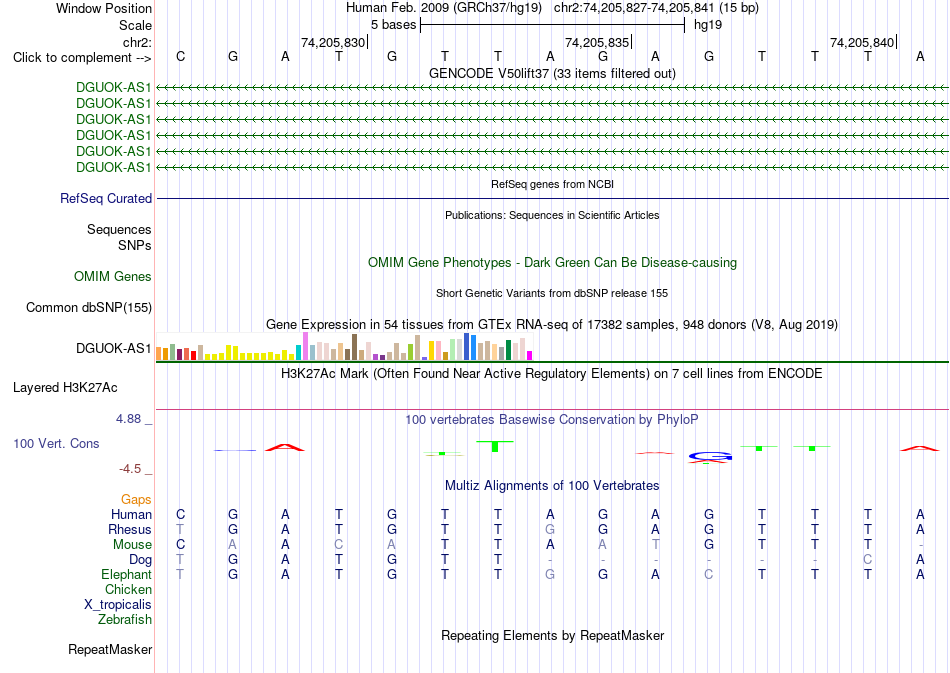Click the X_tropicalis species label
The height and width of the screenshot is (673, 950).
pyautogui.click(x=118, y=605)
